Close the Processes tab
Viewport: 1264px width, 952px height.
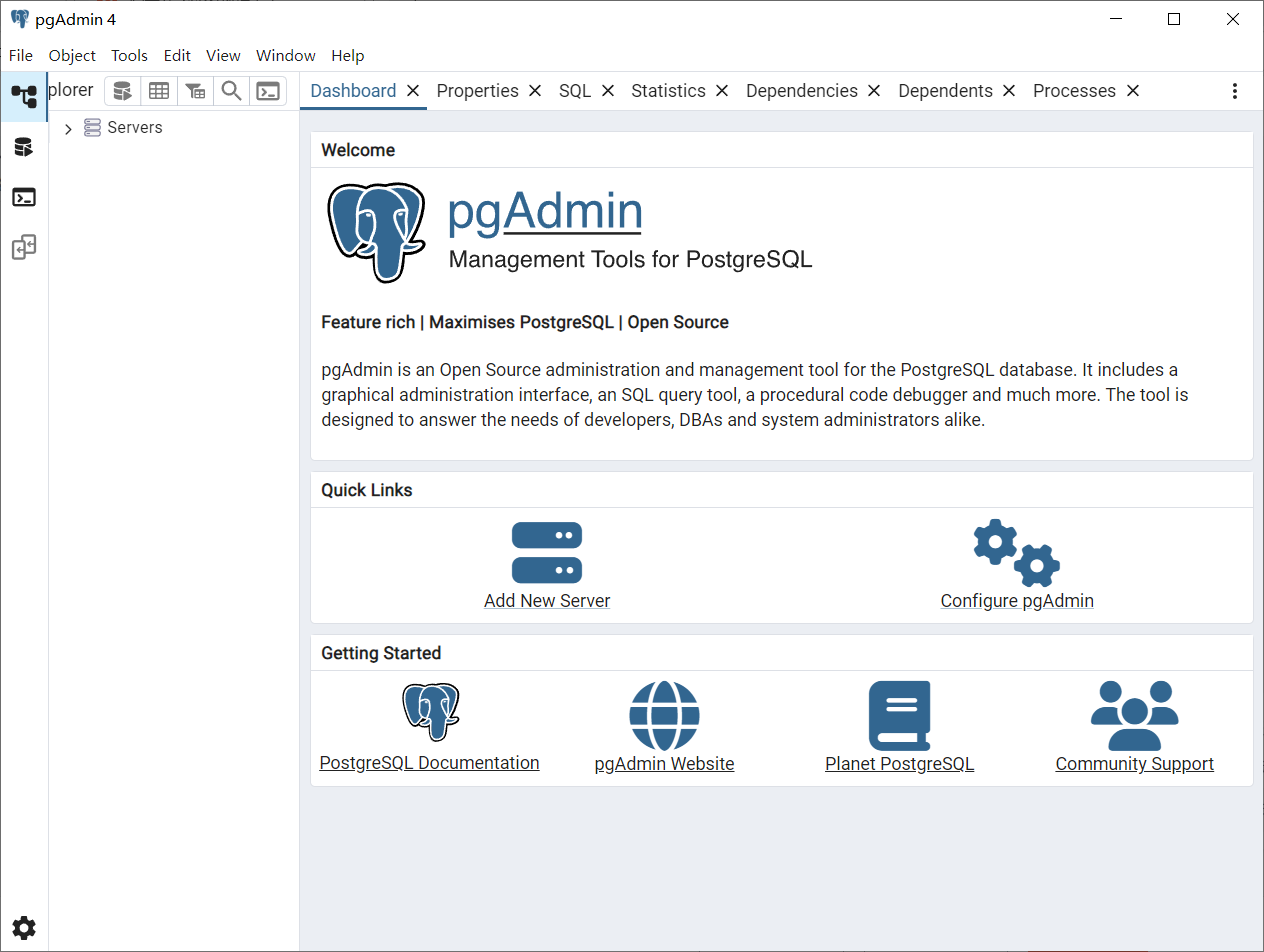click(x=1133, y=91)
